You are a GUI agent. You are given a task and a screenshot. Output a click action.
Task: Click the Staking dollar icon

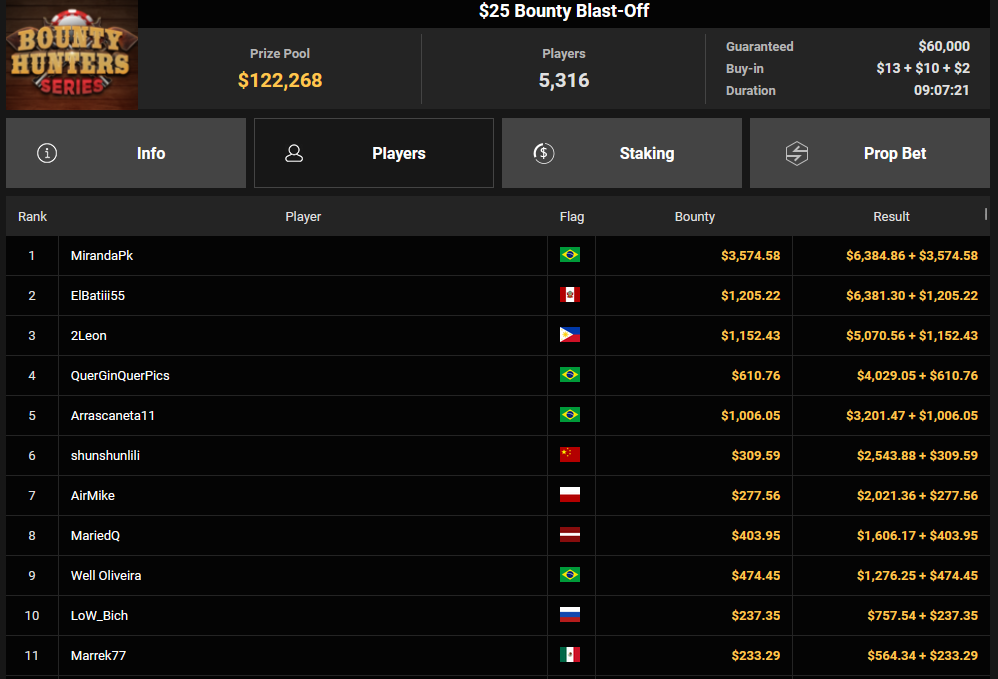[x=543, y=153]
